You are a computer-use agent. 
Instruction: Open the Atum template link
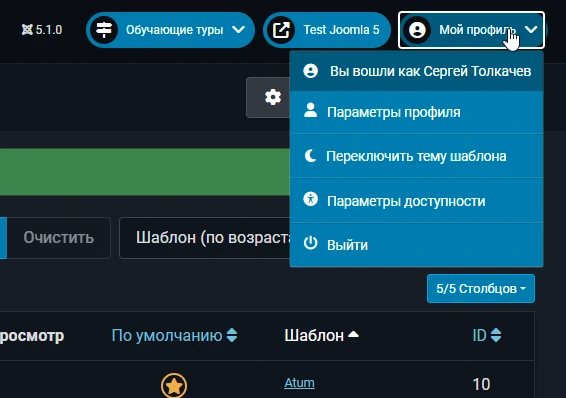tap(299, 382)
